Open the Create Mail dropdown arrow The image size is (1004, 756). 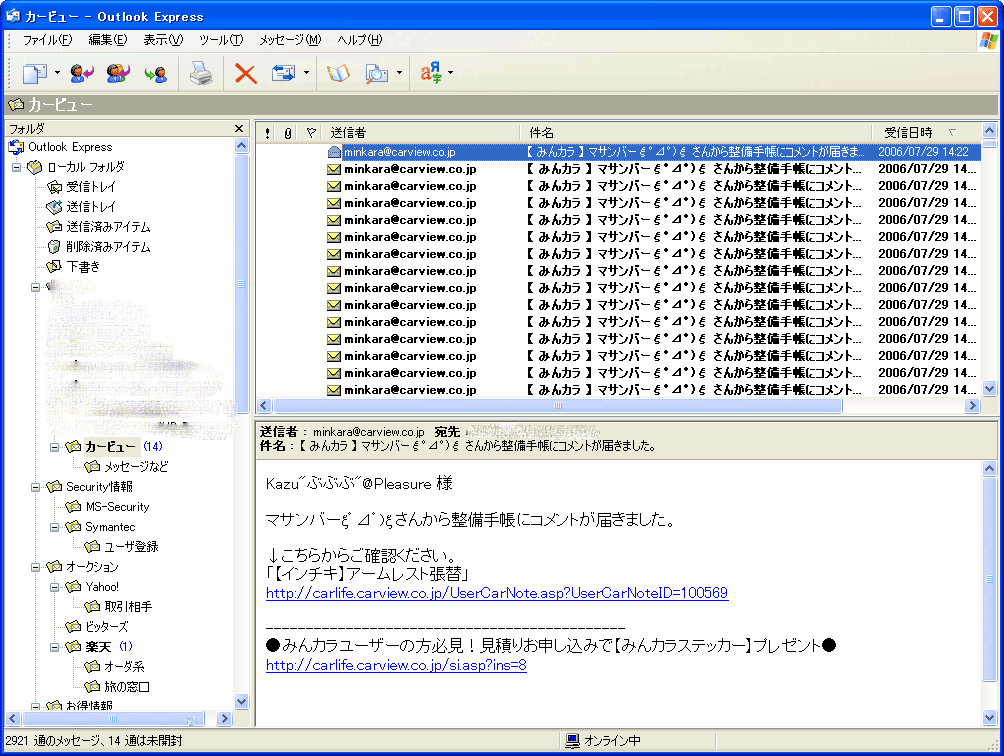point(57,73)
